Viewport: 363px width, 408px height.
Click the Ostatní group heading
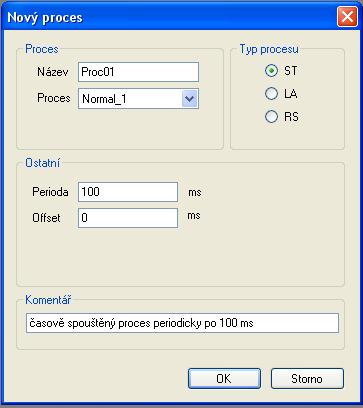tap(42, 163)
